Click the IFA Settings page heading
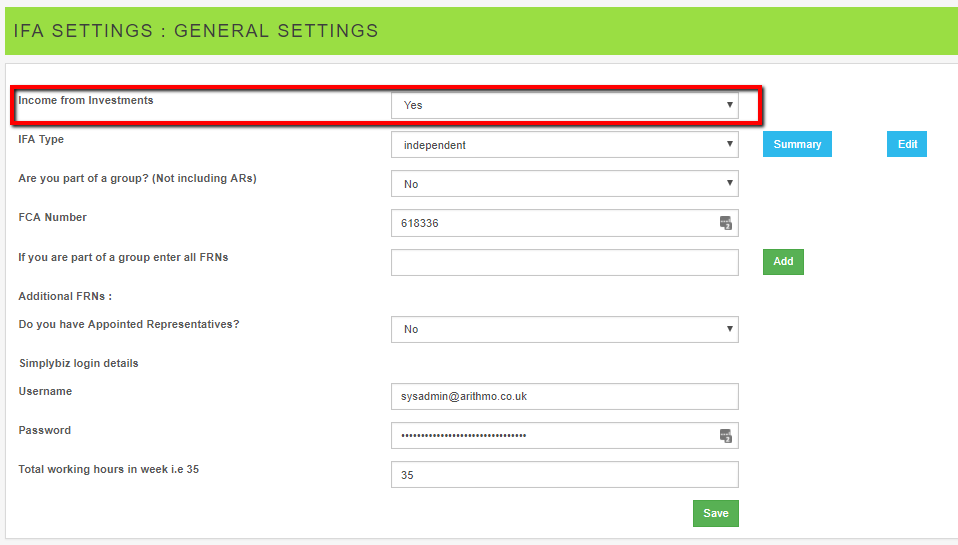The image size is (958, 545). point(196,31)
